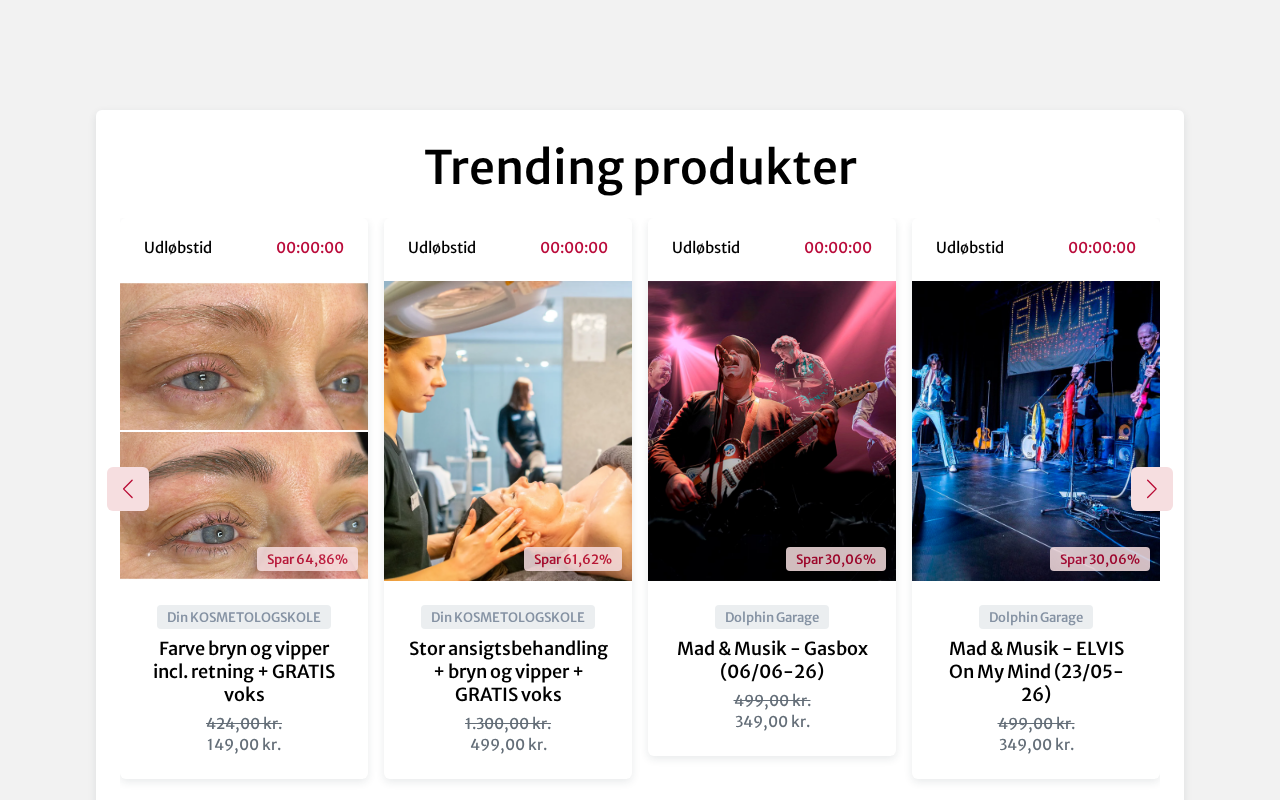The height and width of the screenshot is (800, 1280).
Task: Open the 'Mad & Musik - ELVIS On My Mind' title
Action: click(x=1036, y=671)
